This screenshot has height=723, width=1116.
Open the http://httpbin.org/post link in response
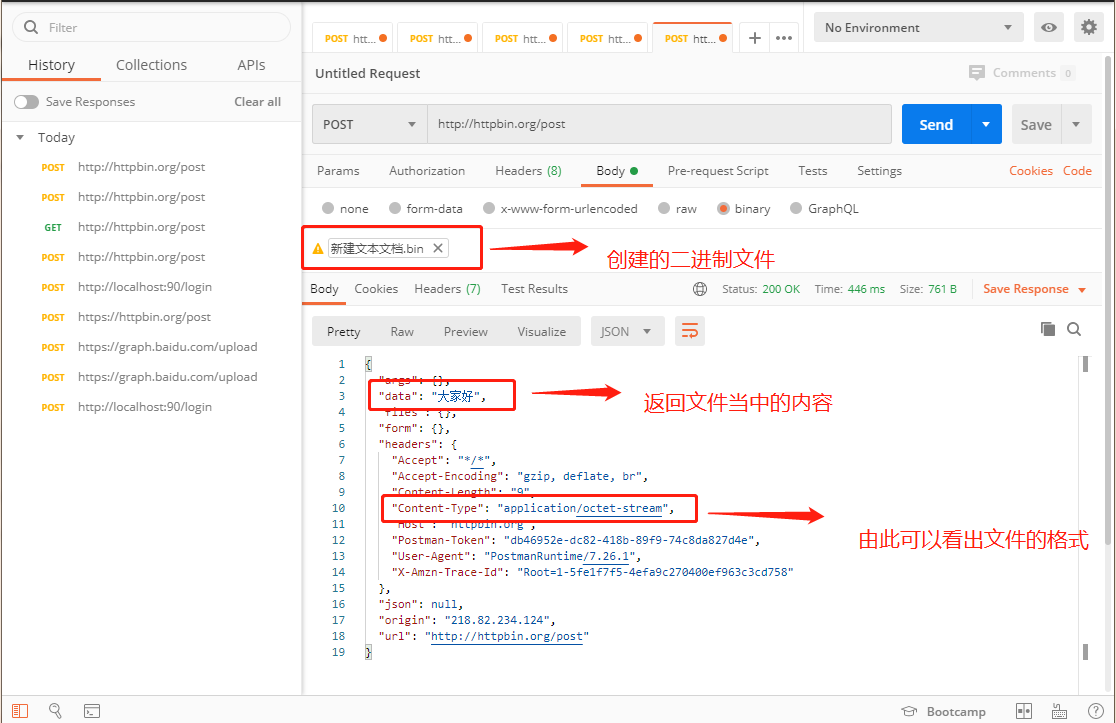click(x=507, y=636)
